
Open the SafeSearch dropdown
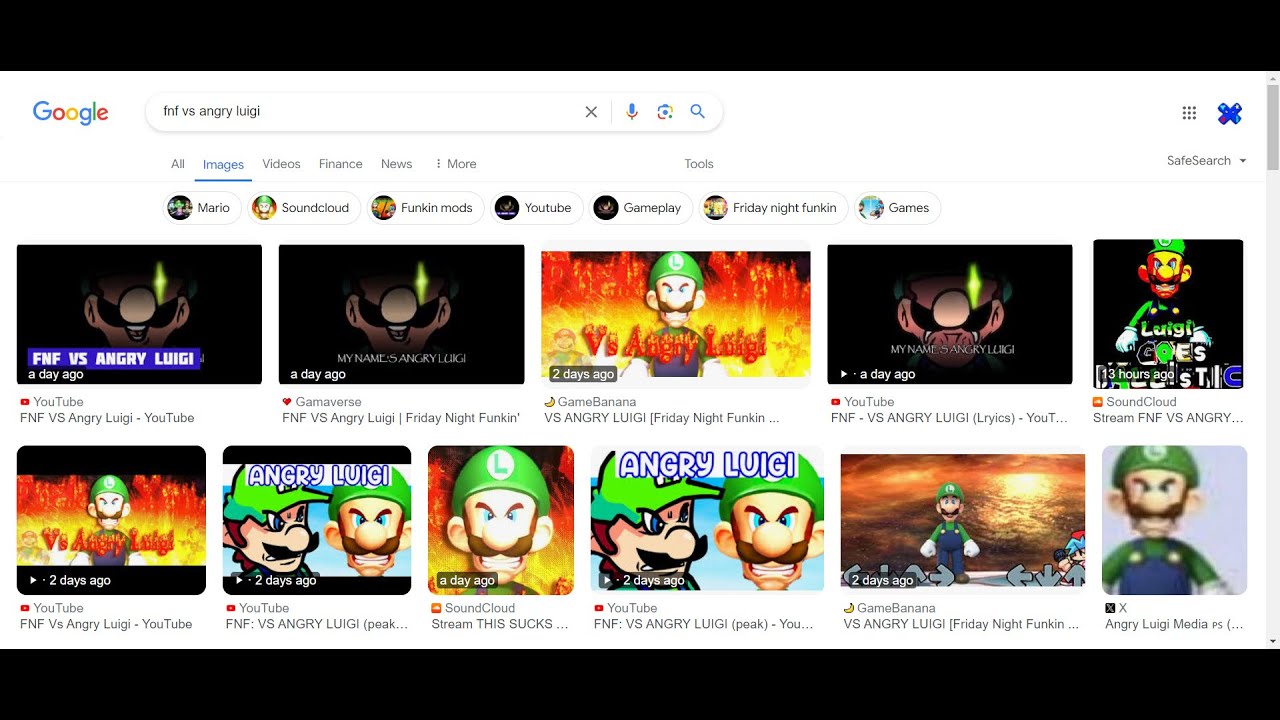(1207, 161)
